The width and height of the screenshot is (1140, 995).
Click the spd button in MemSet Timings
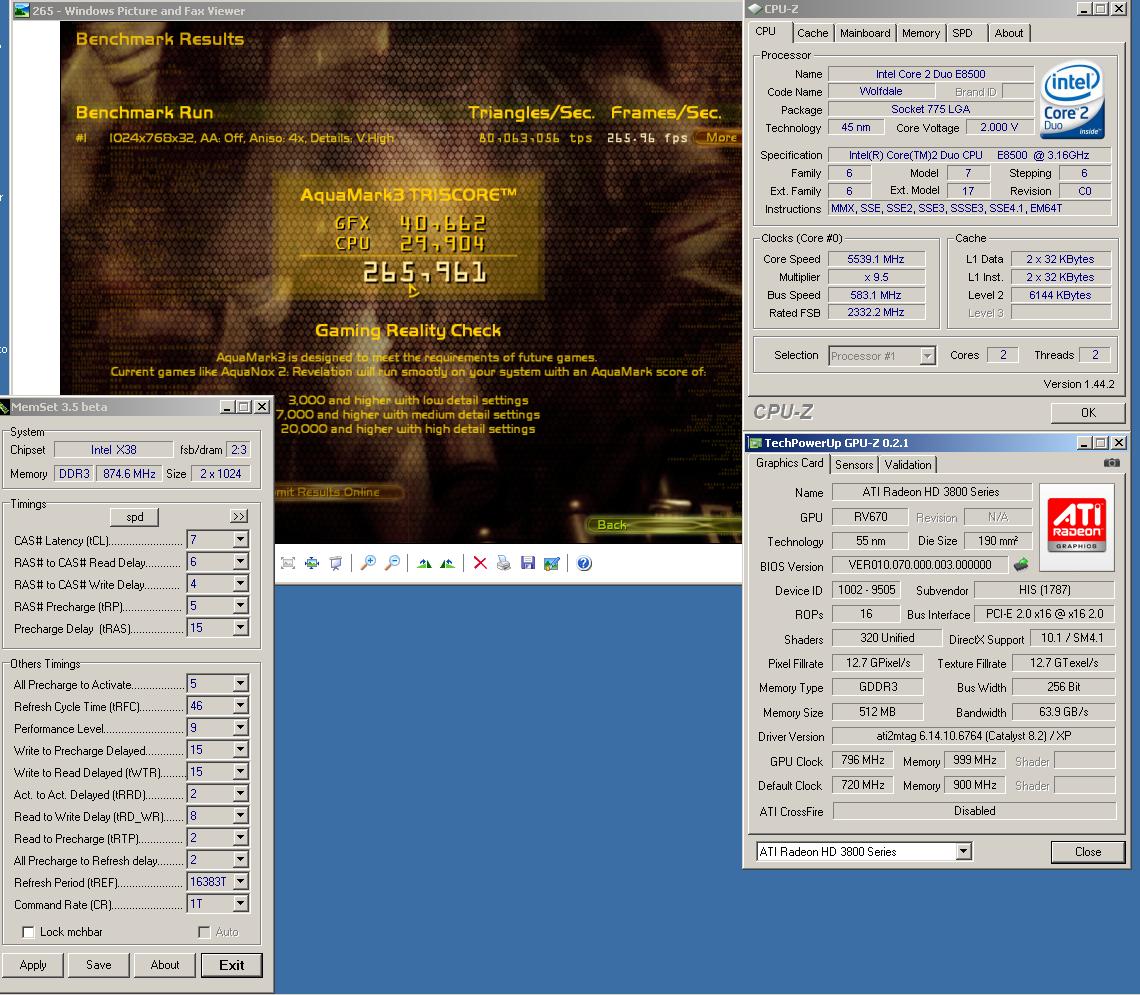point(135,517)
